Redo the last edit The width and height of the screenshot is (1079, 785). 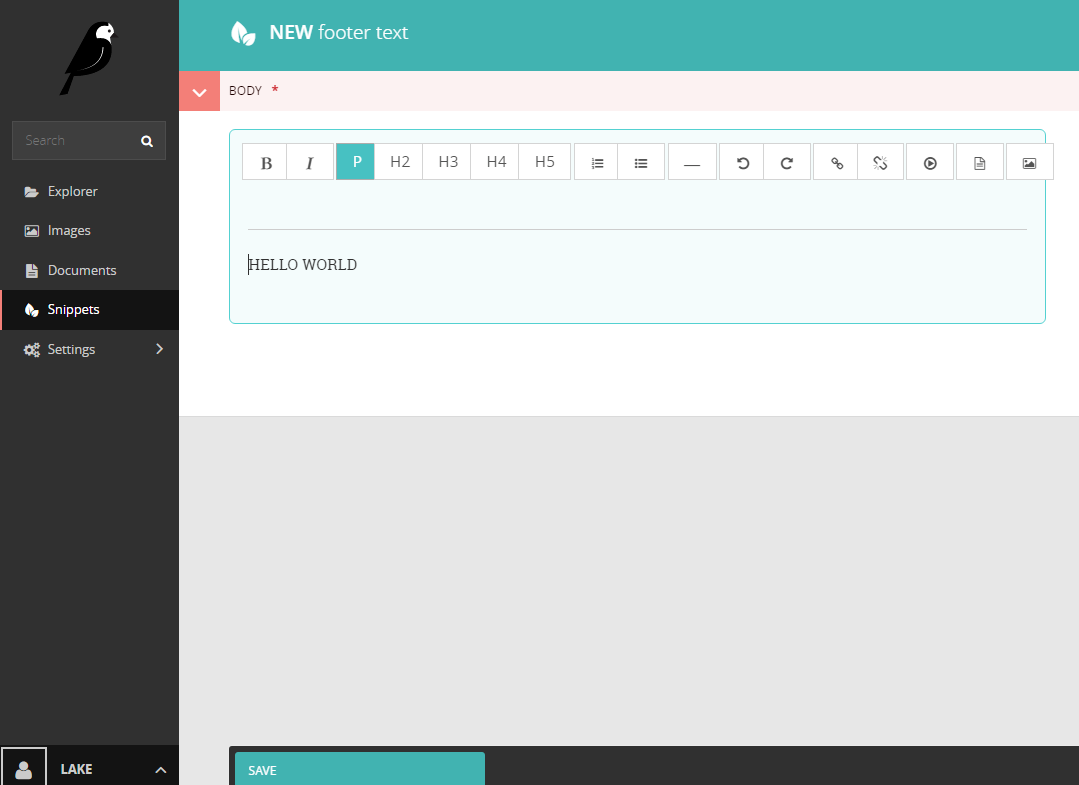(x=787, y=162)
